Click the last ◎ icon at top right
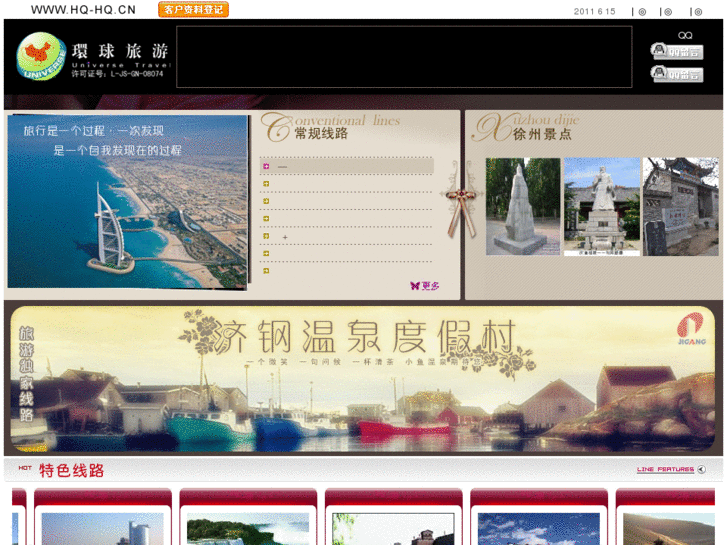The height and width of the screenshot is (545, 727). click(x=698, y=12)
